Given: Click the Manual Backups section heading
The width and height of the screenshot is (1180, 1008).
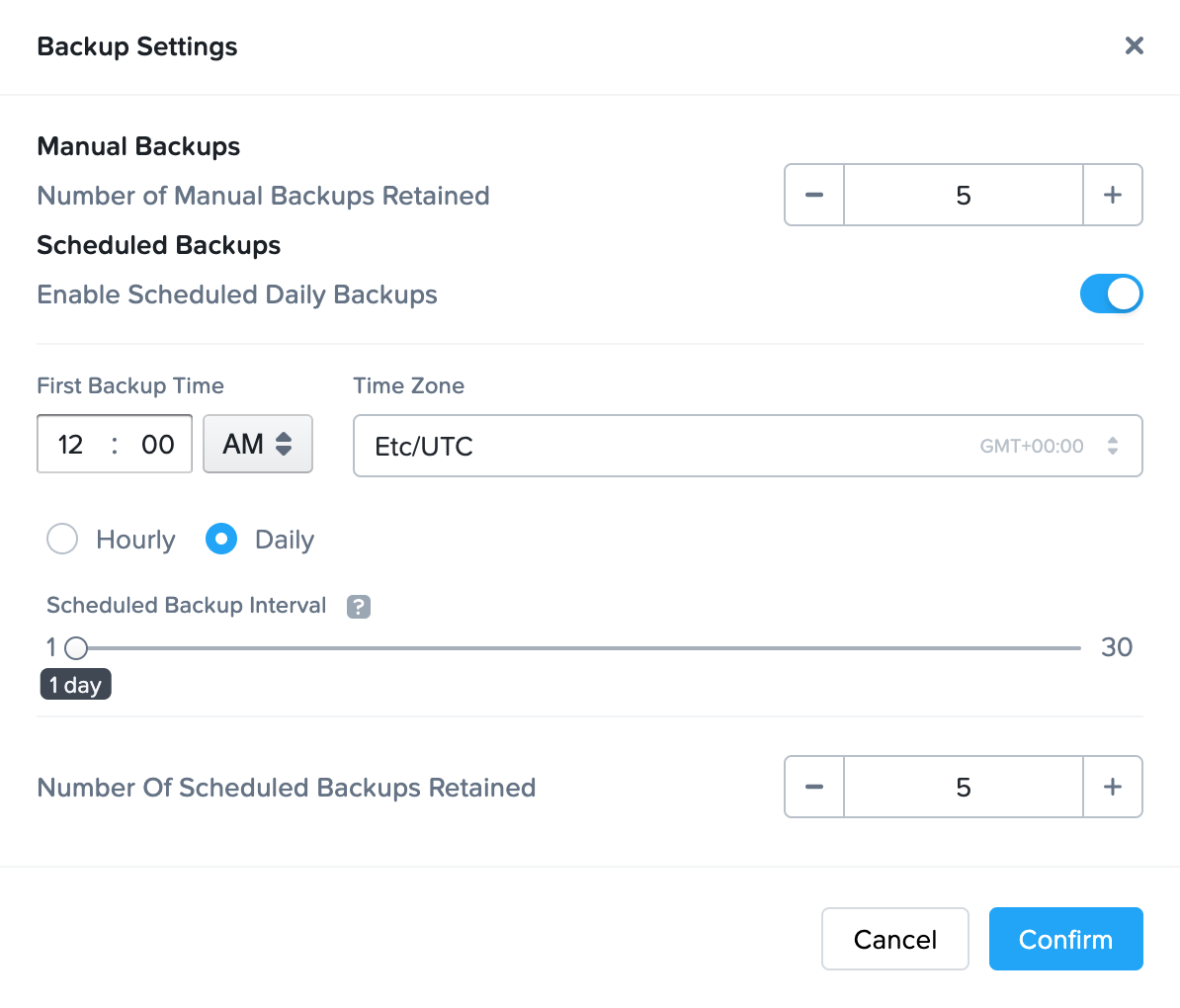Looking at the screenshot, I should [138, 145].
